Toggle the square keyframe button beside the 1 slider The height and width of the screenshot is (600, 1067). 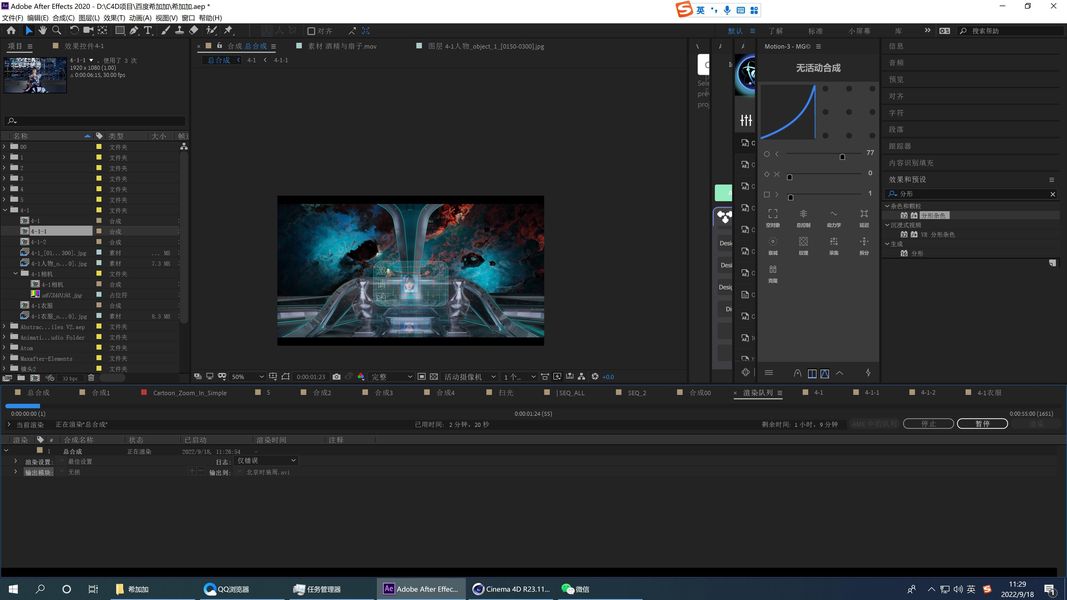767,195
